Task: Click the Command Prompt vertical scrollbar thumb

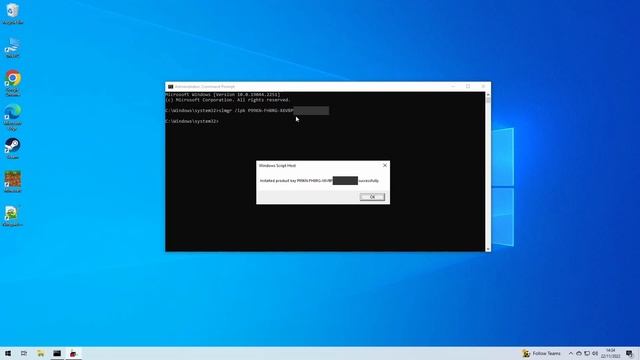Action: pyautogui.click(x=488, y=100)
